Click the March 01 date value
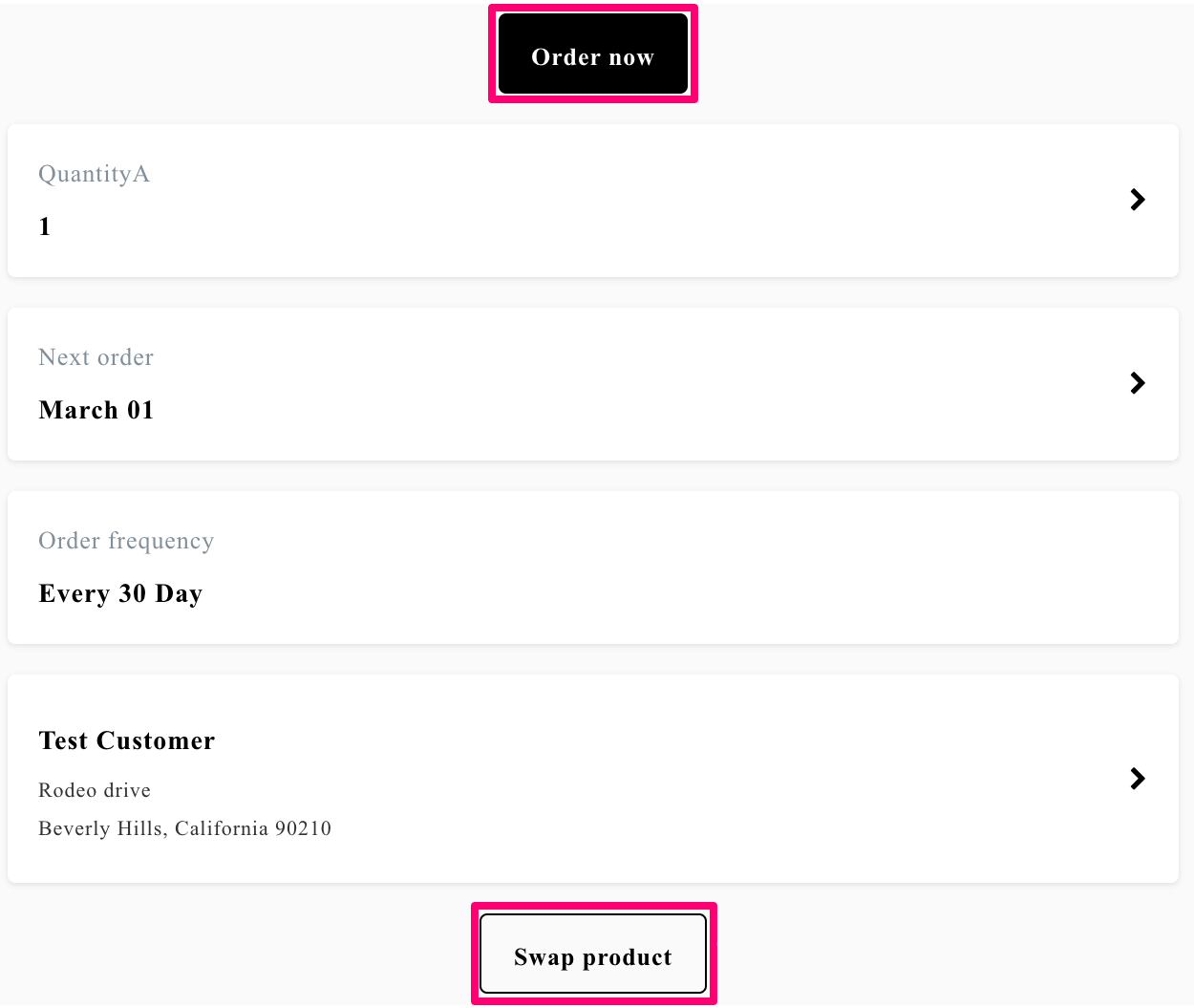The height and width of the screenshot is (1008, 1194). [96, 410]
